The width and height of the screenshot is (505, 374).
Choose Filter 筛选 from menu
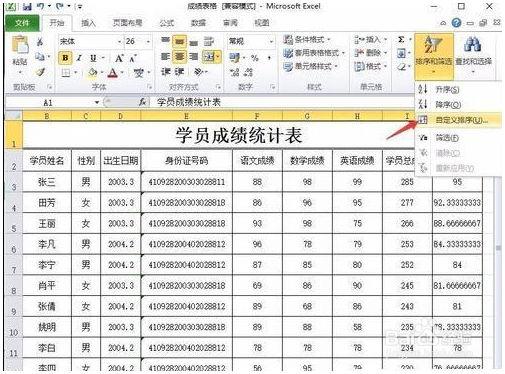tap(458, 137)
